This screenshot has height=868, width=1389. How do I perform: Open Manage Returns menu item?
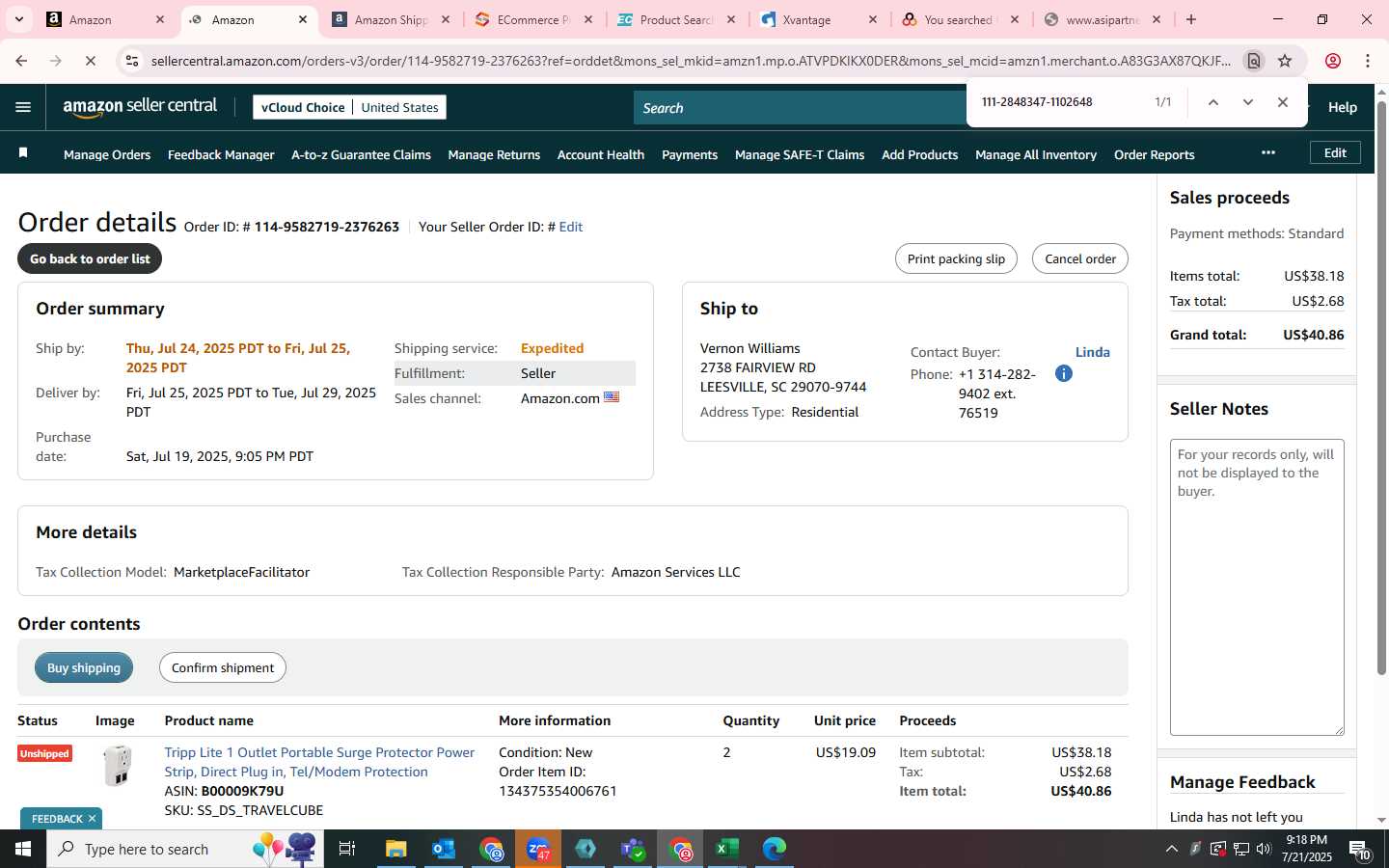click(494, 154)
